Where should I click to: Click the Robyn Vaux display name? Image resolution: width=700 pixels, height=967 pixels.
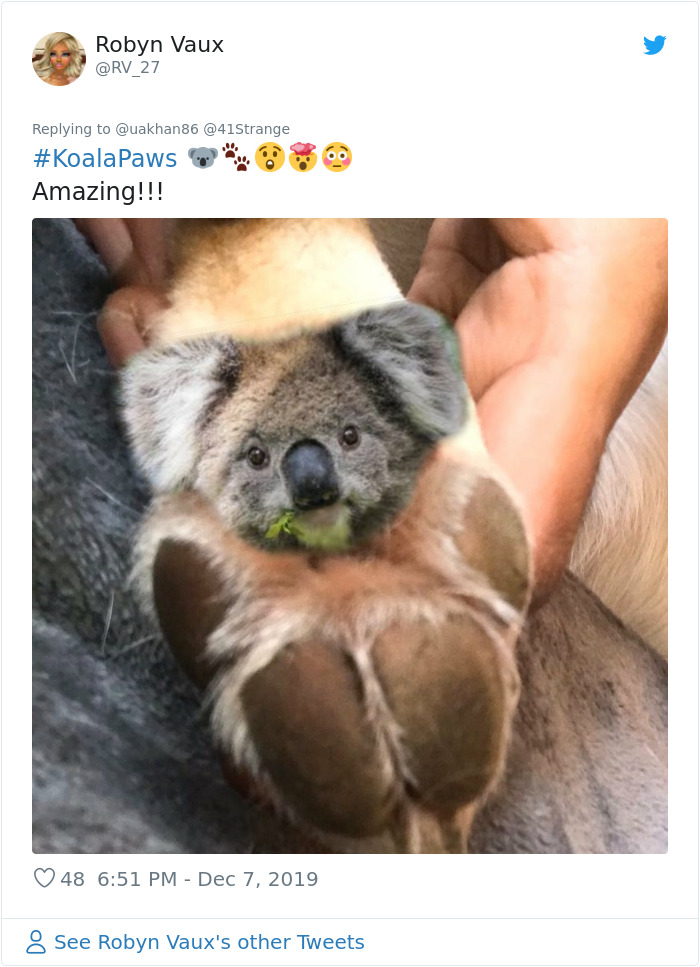click(159, 44)
